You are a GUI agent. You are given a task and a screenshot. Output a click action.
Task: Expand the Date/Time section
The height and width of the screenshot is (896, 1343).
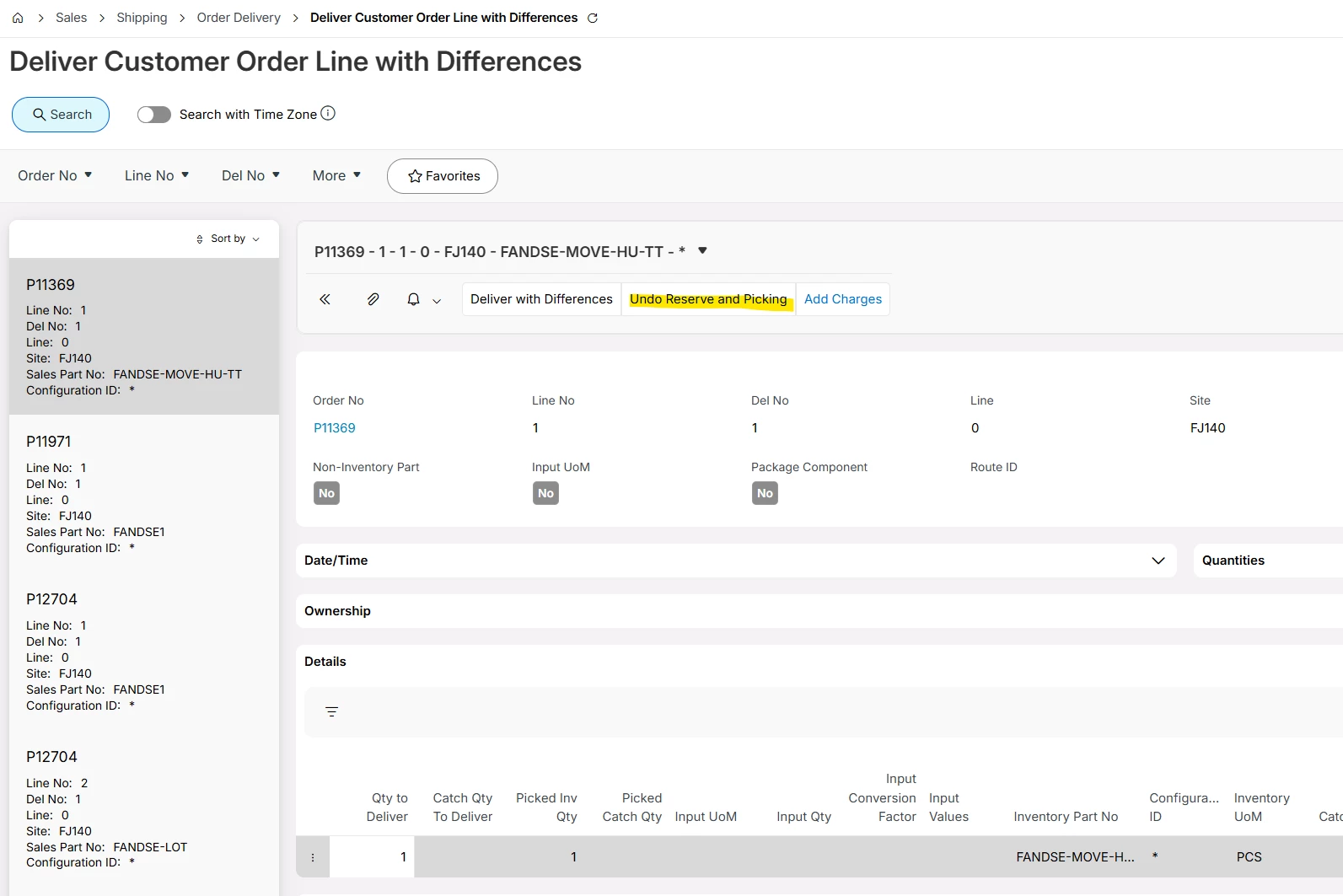point(1158,561)
